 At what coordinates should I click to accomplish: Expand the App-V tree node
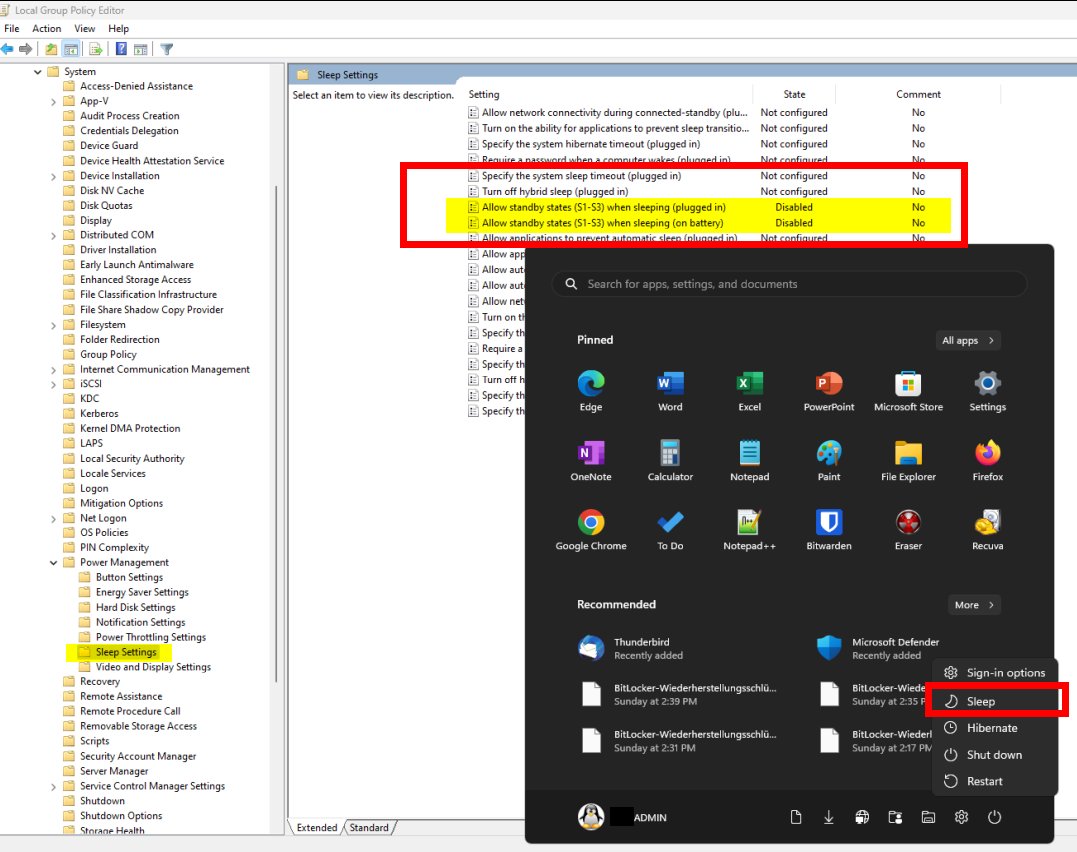[54, 102]
